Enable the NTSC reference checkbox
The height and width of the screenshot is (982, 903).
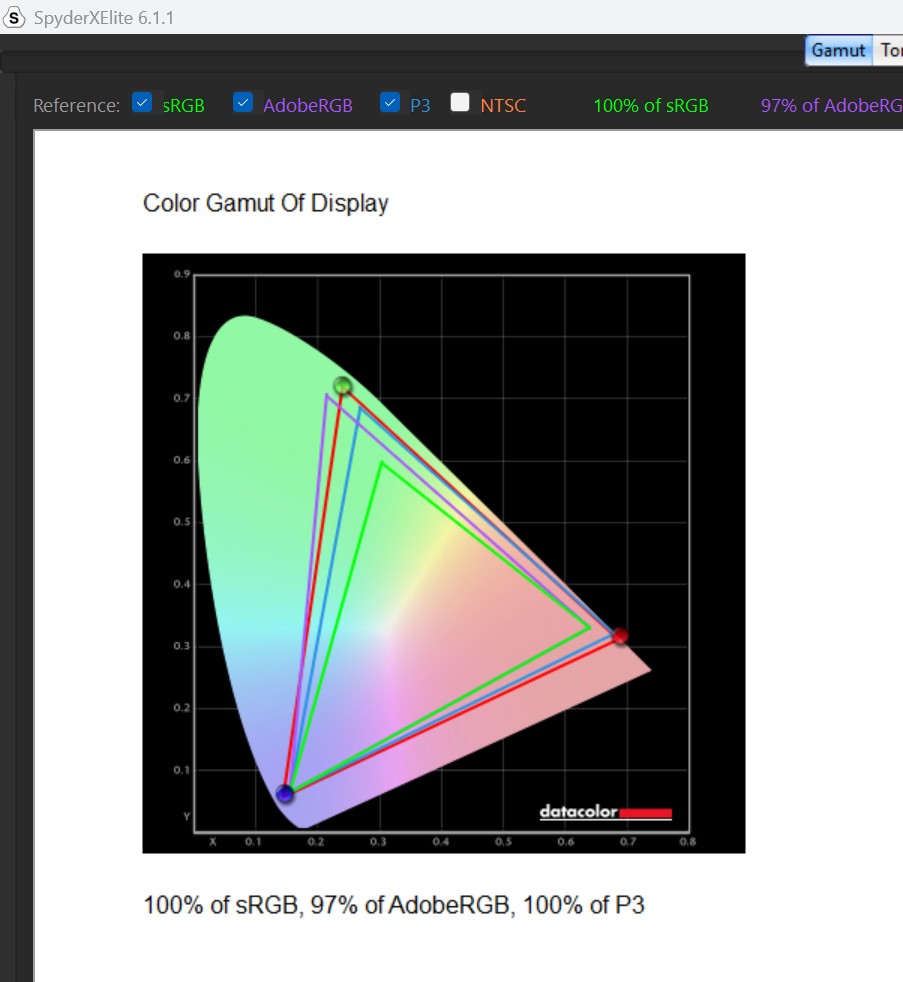(460, 103)
